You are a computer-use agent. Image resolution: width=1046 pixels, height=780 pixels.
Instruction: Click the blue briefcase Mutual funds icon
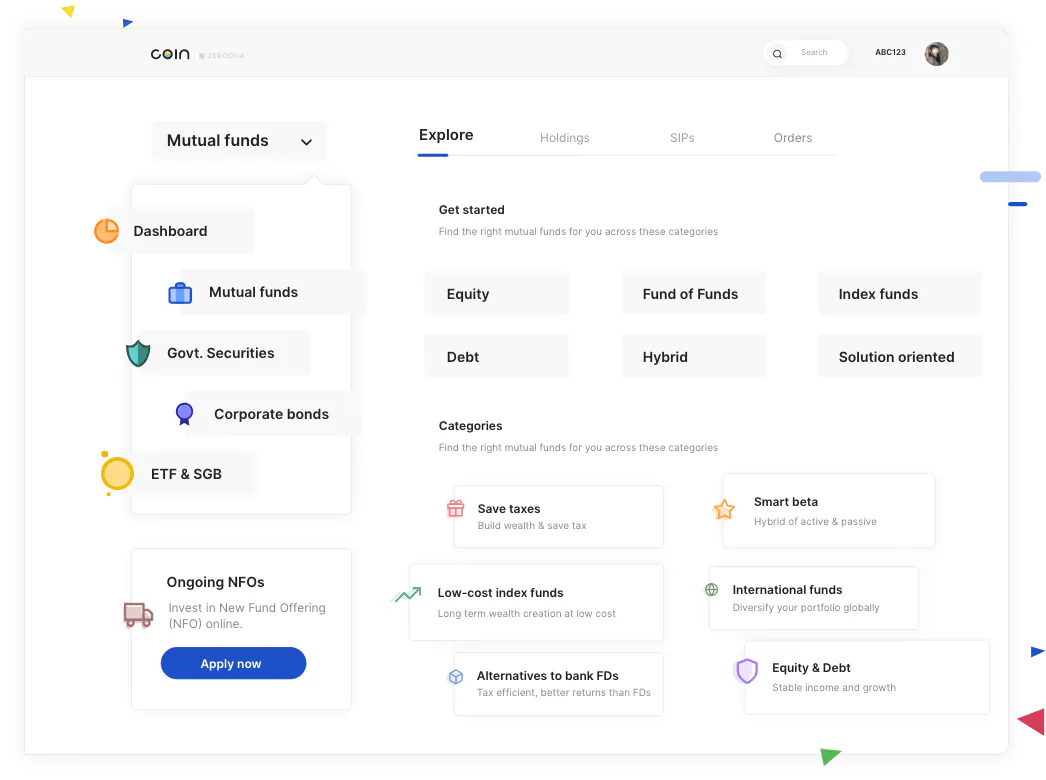click(180, 293)
